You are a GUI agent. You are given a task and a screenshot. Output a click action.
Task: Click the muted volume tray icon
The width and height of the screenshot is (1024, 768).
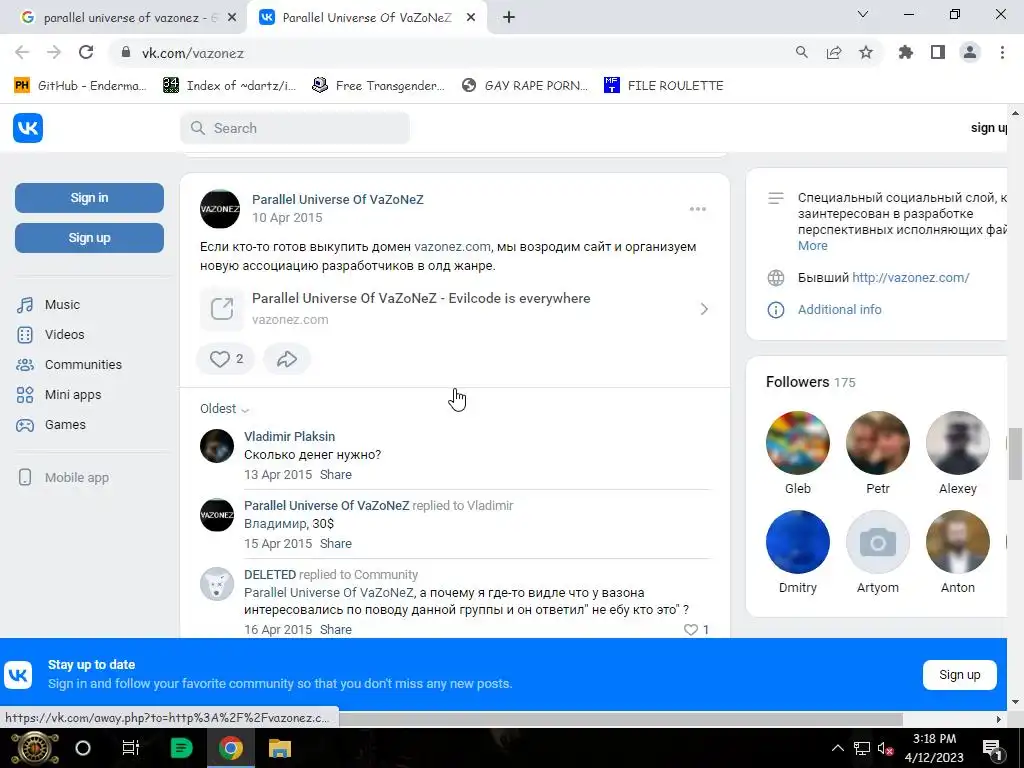coord(886,748)
